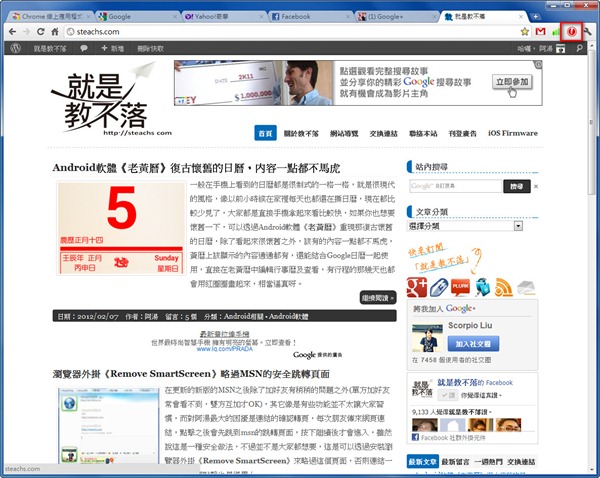Select the 最新留言 sidebar tab

(x=455, y=462)
